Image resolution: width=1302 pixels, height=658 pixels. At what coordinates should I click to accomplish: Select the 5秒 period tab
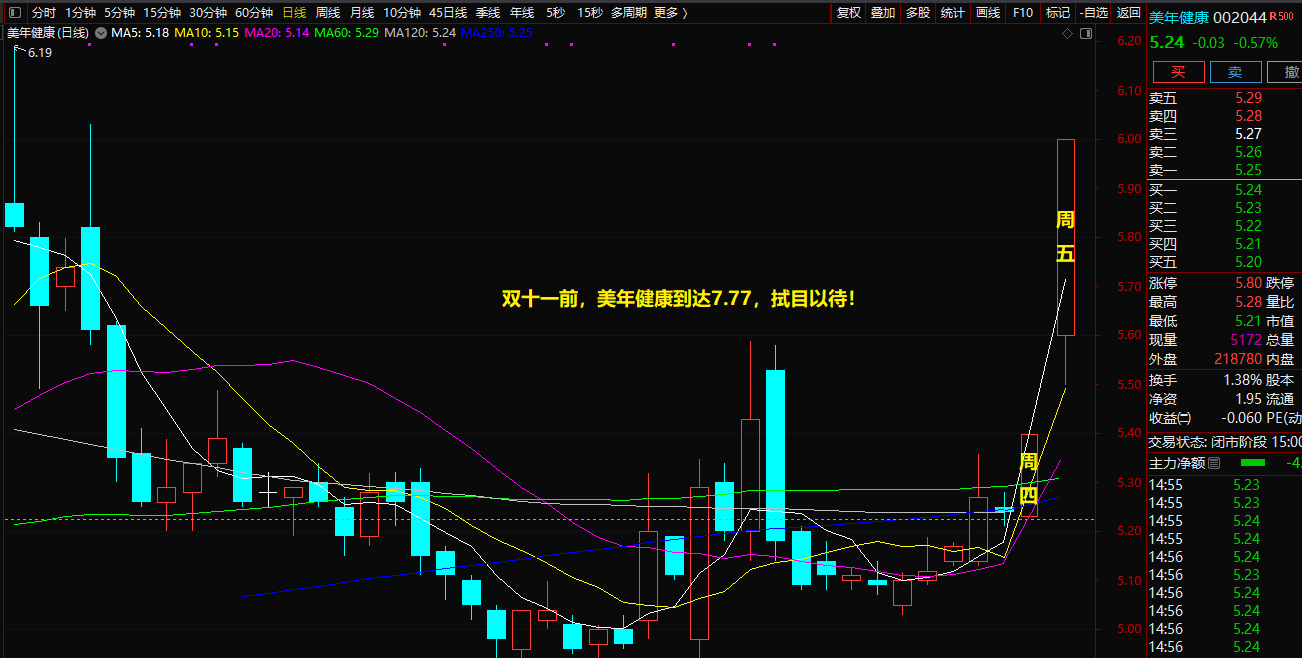point(555,13)
